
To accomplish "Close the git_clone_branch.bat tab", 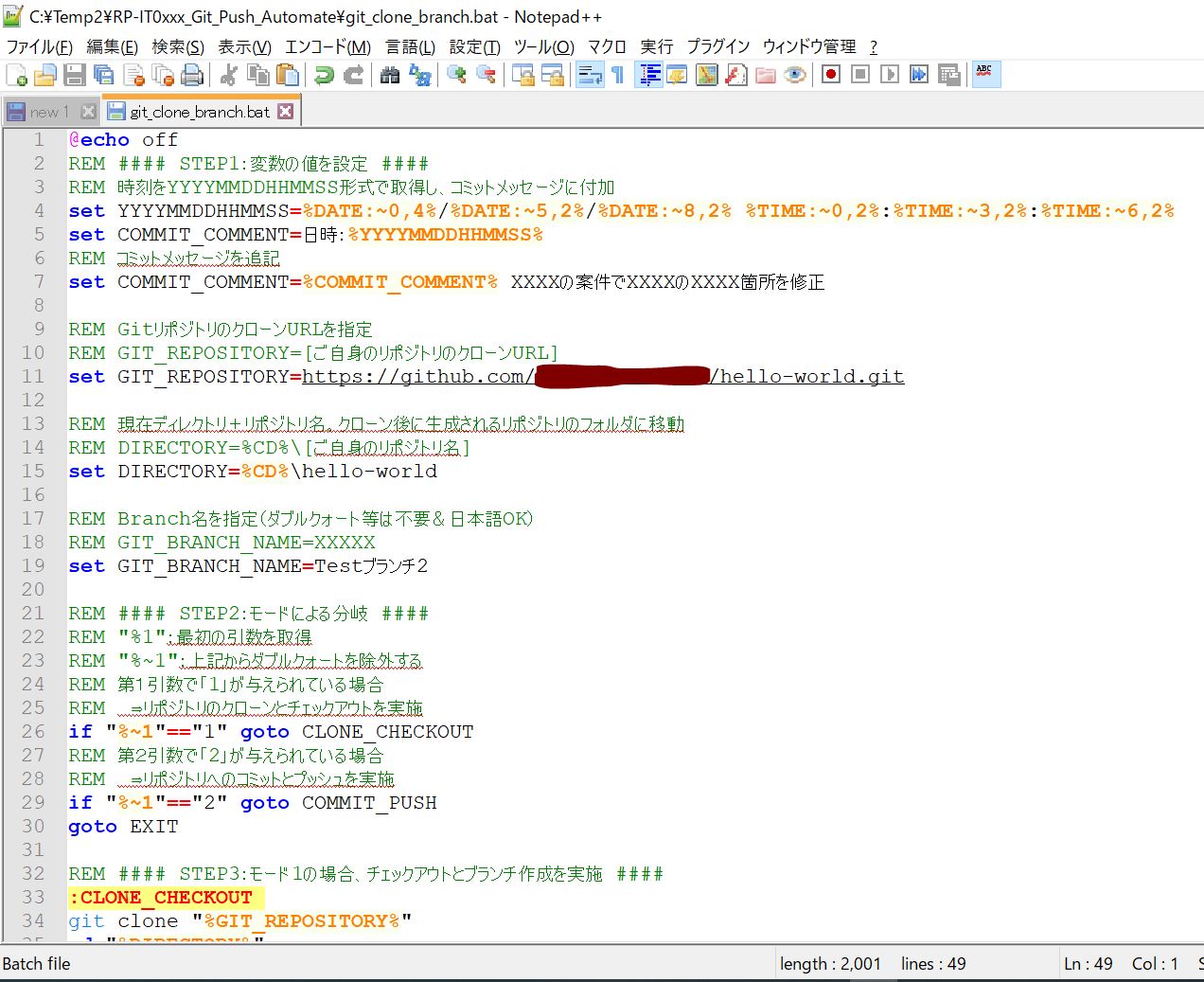I will [285, 112].
